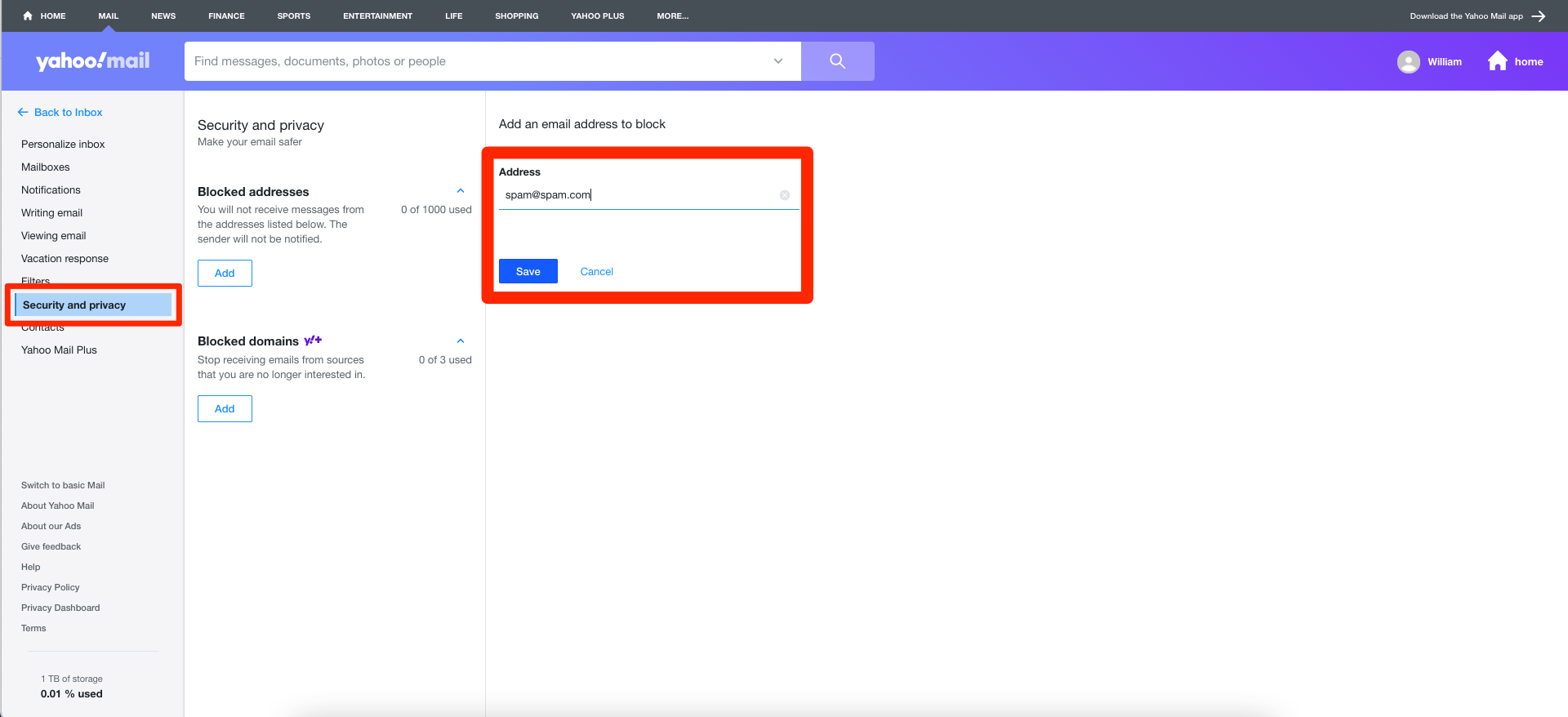Click the "0 of 1000 used" text

(436, 210)
